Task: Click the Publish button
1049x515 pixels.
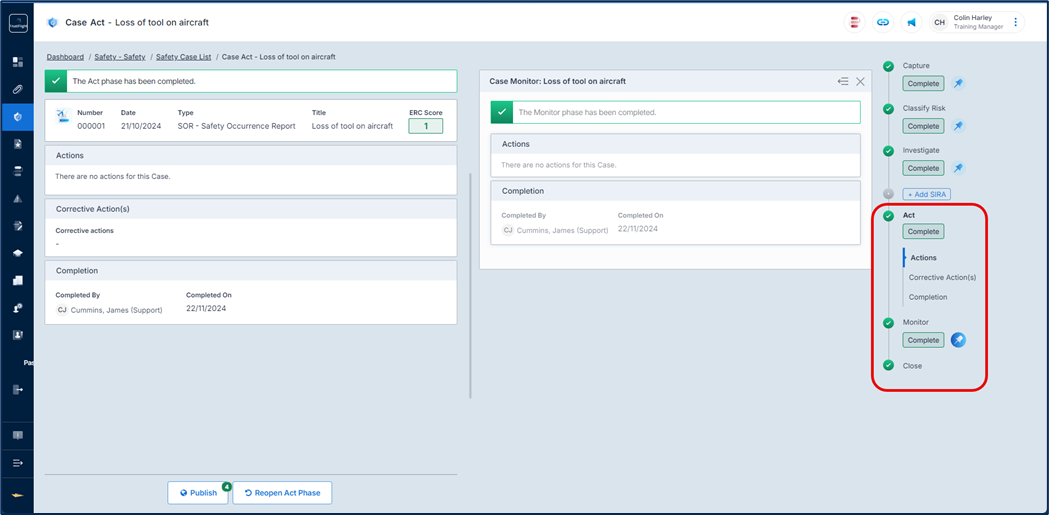Action: coord(198,493)
